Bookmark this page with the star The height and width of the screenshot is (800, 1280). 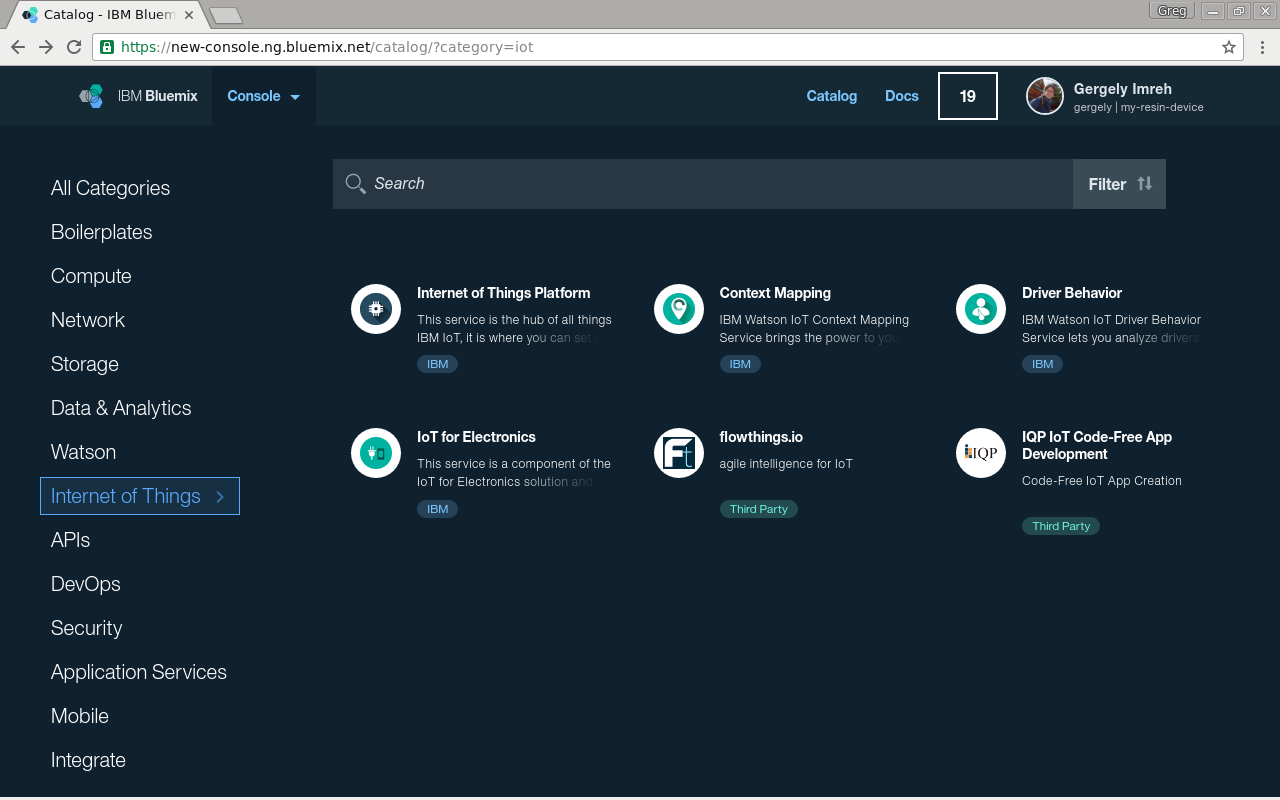1229,47
